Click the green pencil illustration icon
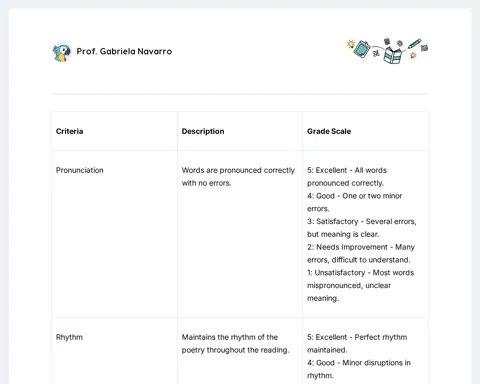Image resolution: width=480 pixels, height=384 pixels. coord(414,44)
